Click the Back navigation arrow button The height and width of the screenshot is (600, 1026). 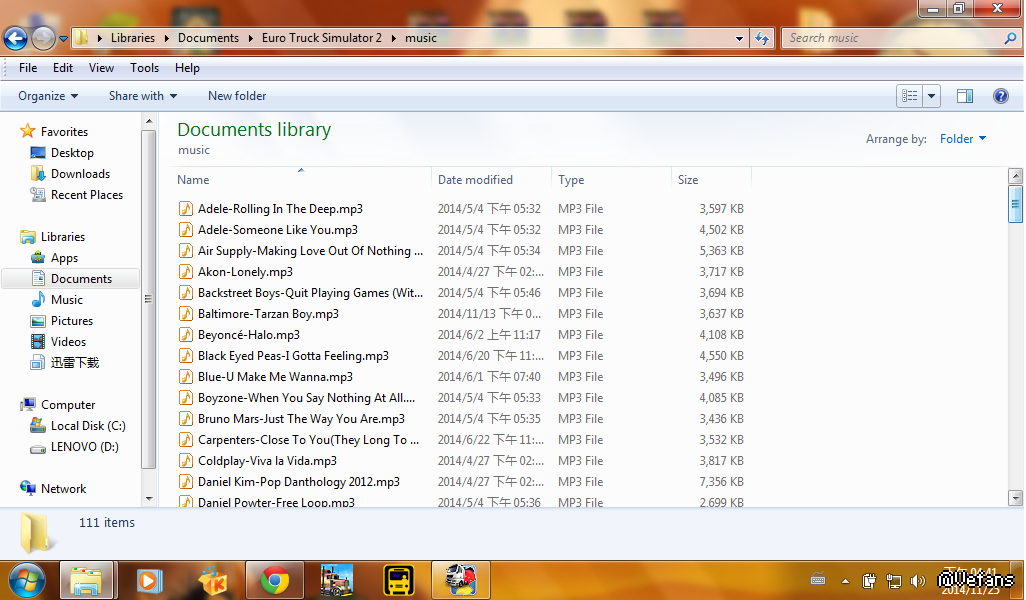coord(15,38)
